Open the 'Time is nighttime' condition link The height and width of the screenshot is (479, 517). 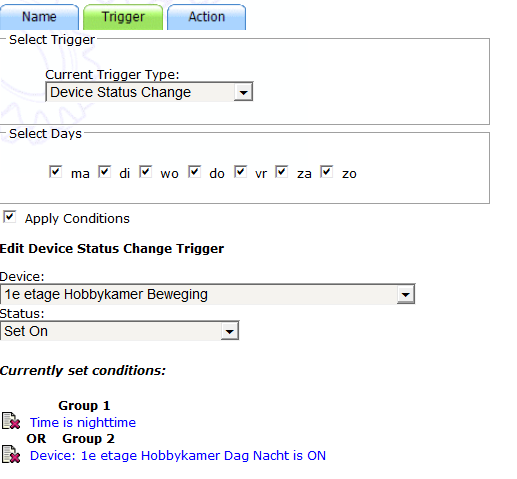(x=83, y=422)
